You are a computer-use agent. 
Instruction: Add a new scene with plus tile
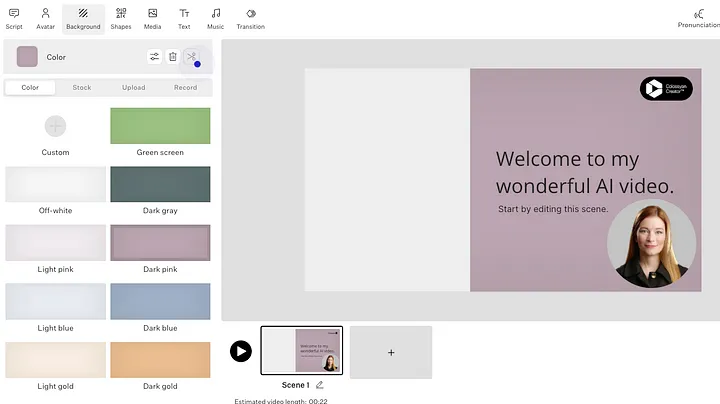(x=391, y=352)
